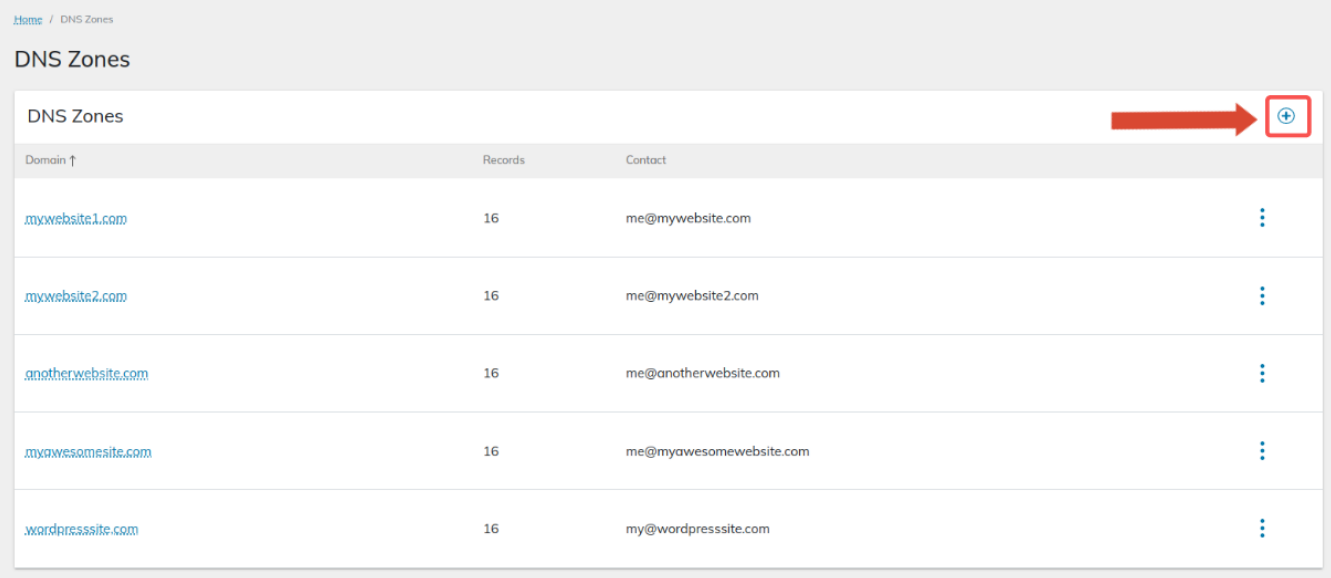Click records count 16 for mywebsite1.com

(491, 218)
